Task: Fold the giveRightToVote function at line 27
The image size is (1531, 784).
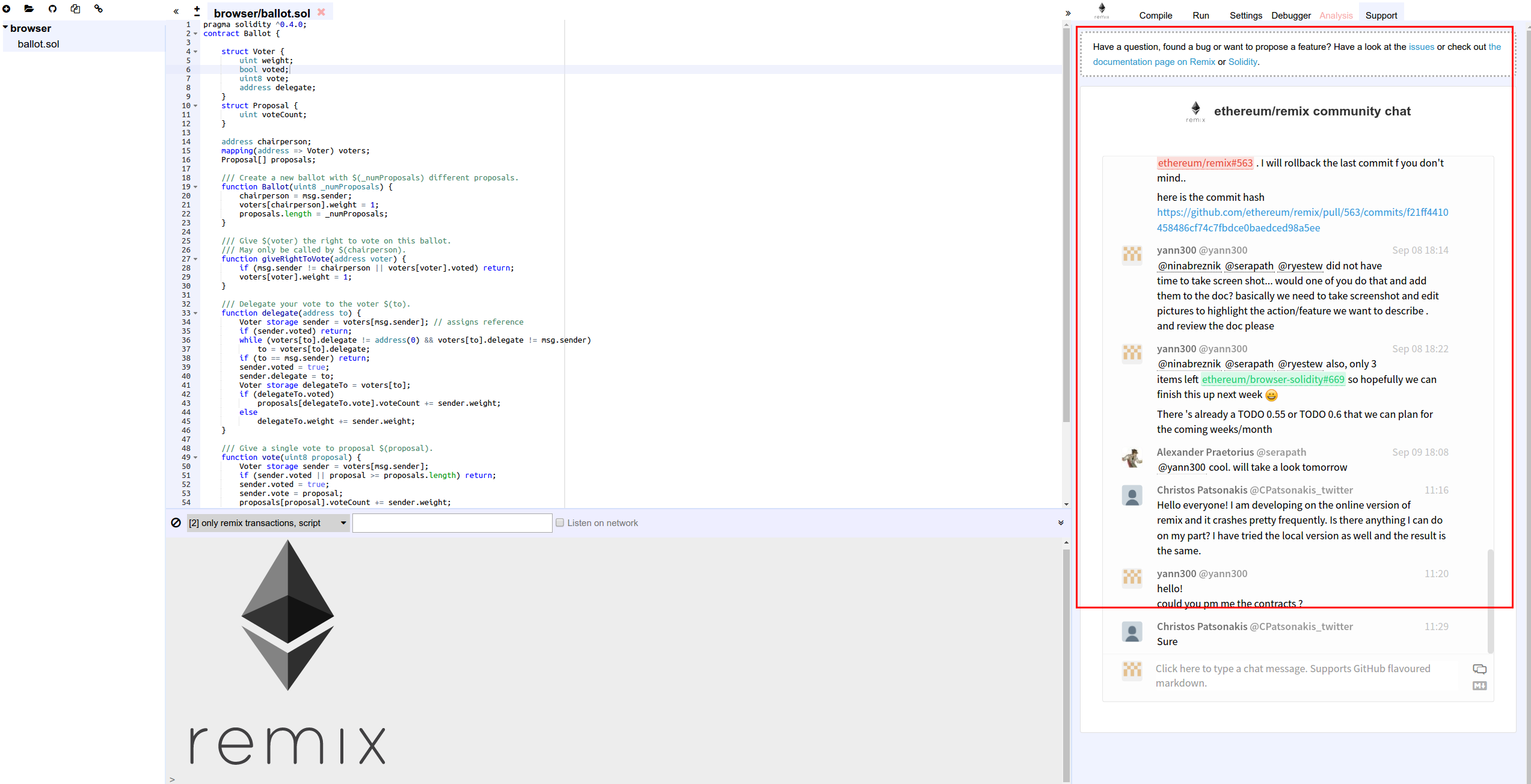Action: (195, 259)
